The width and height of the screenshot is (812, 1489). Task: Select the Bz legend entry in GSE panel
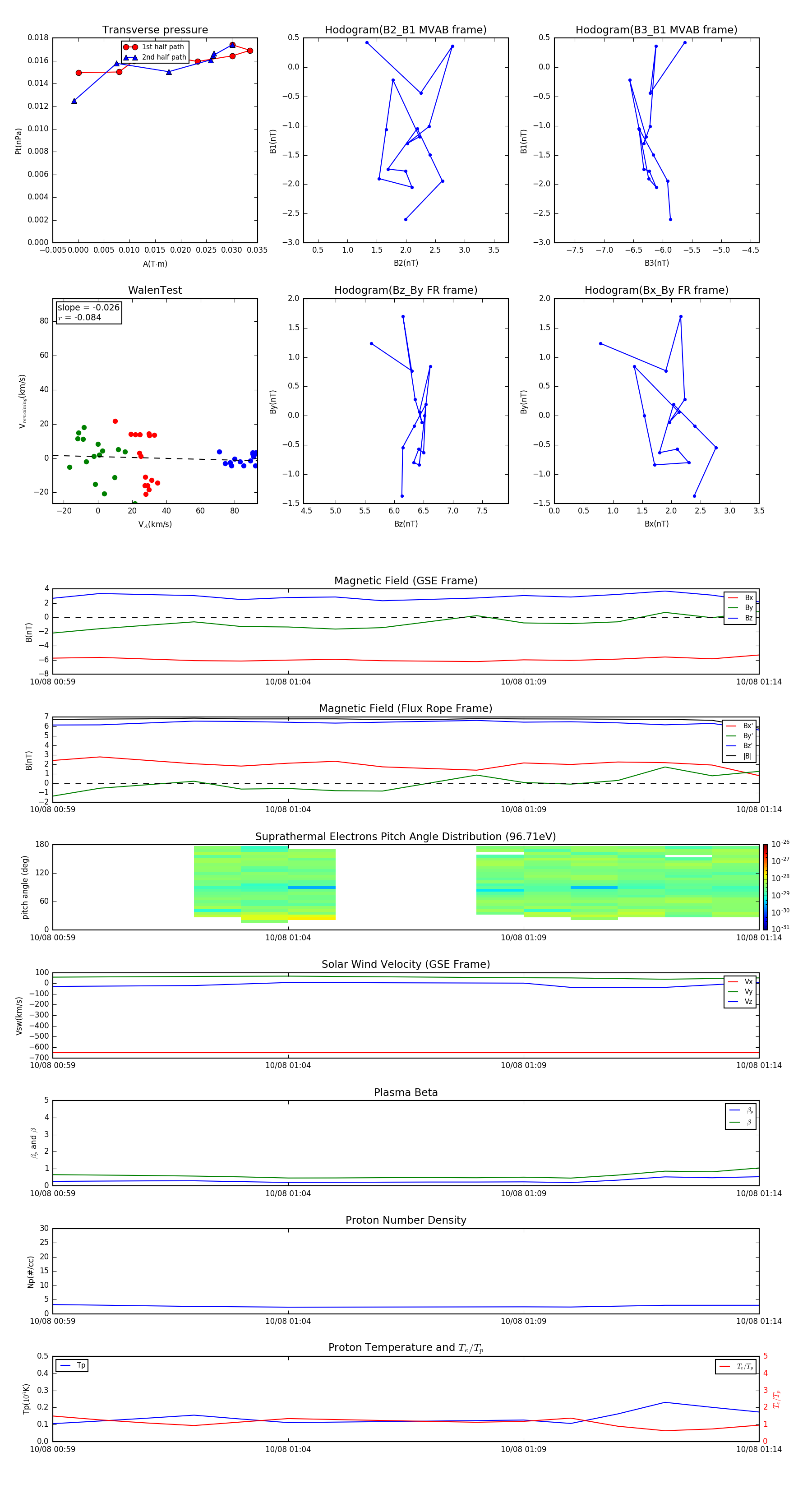click(740, 618)
